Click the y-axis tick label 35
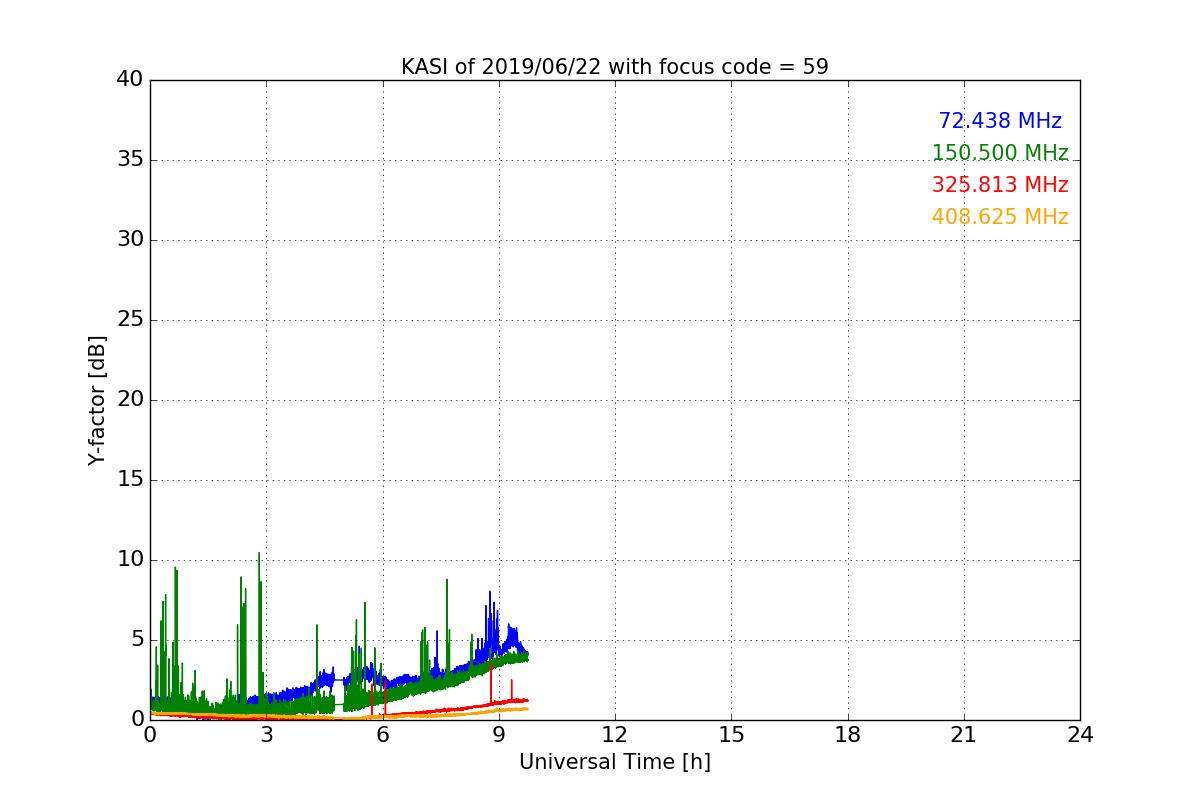 (x=130, y=160)
